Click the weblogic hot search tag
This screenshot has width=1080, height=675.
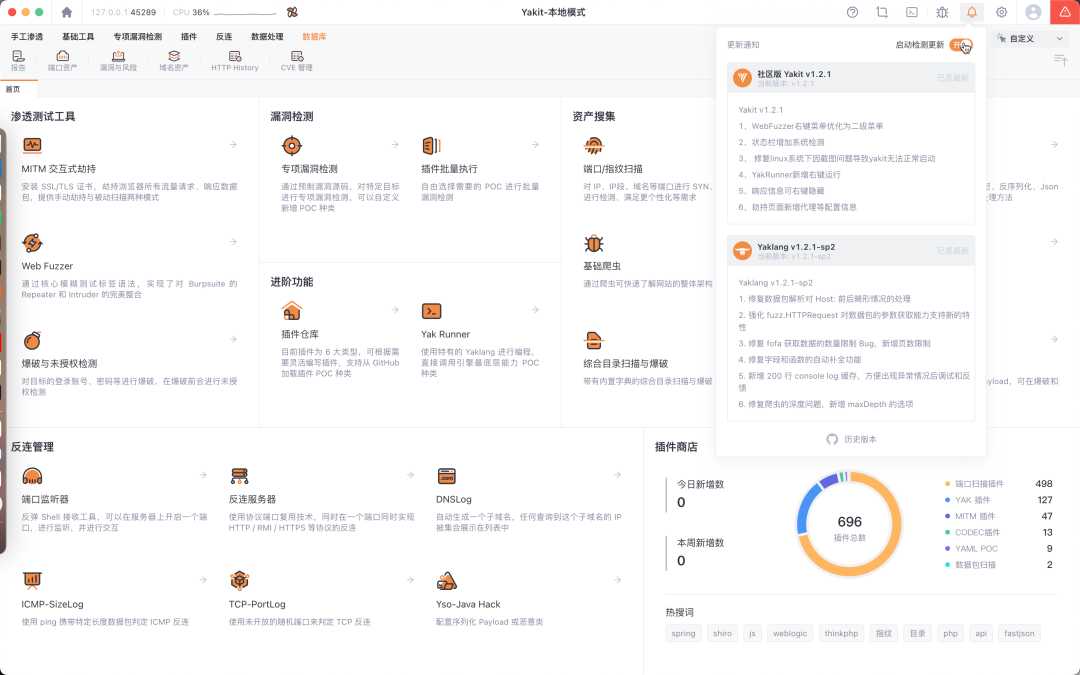pos(790,633)
